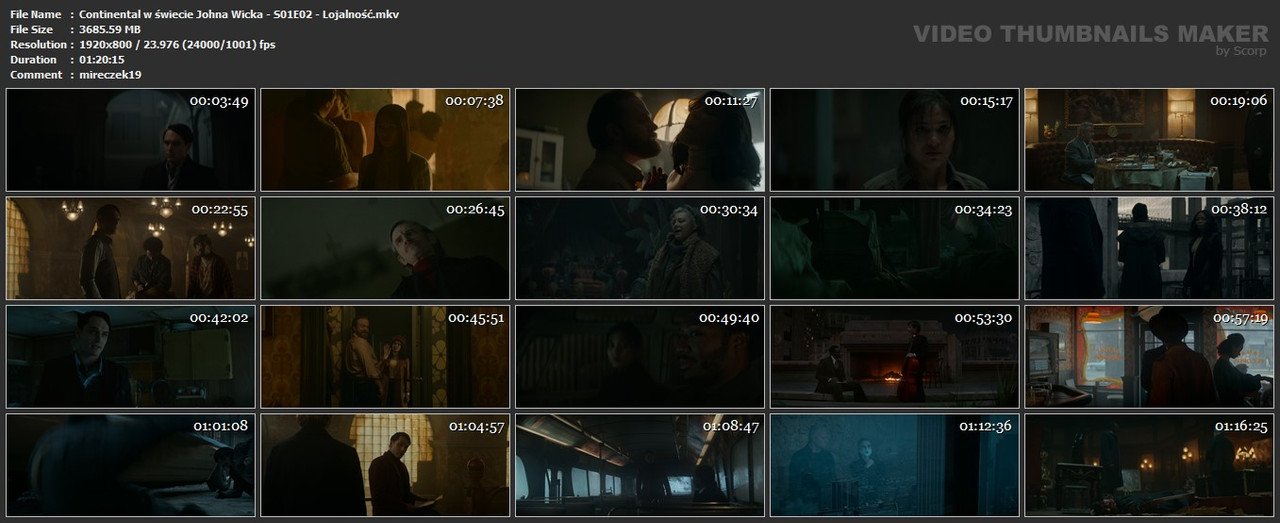Viewport: 1280px width, 523px height.
Task: Choose the thumbnail at 00:38:12
Action: (1149, 248)
